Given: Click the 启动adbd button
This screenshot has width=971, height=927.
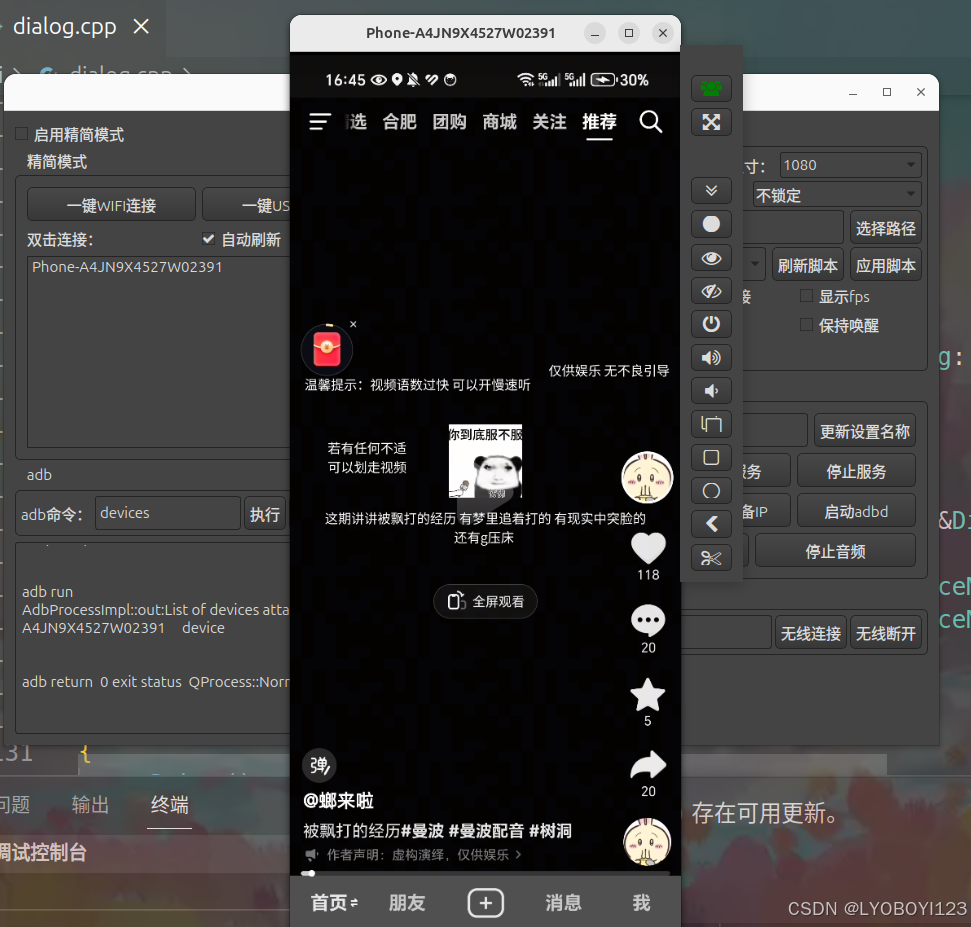Looking at the screenshot, I should pyautogui.click(x=856, y=511).
